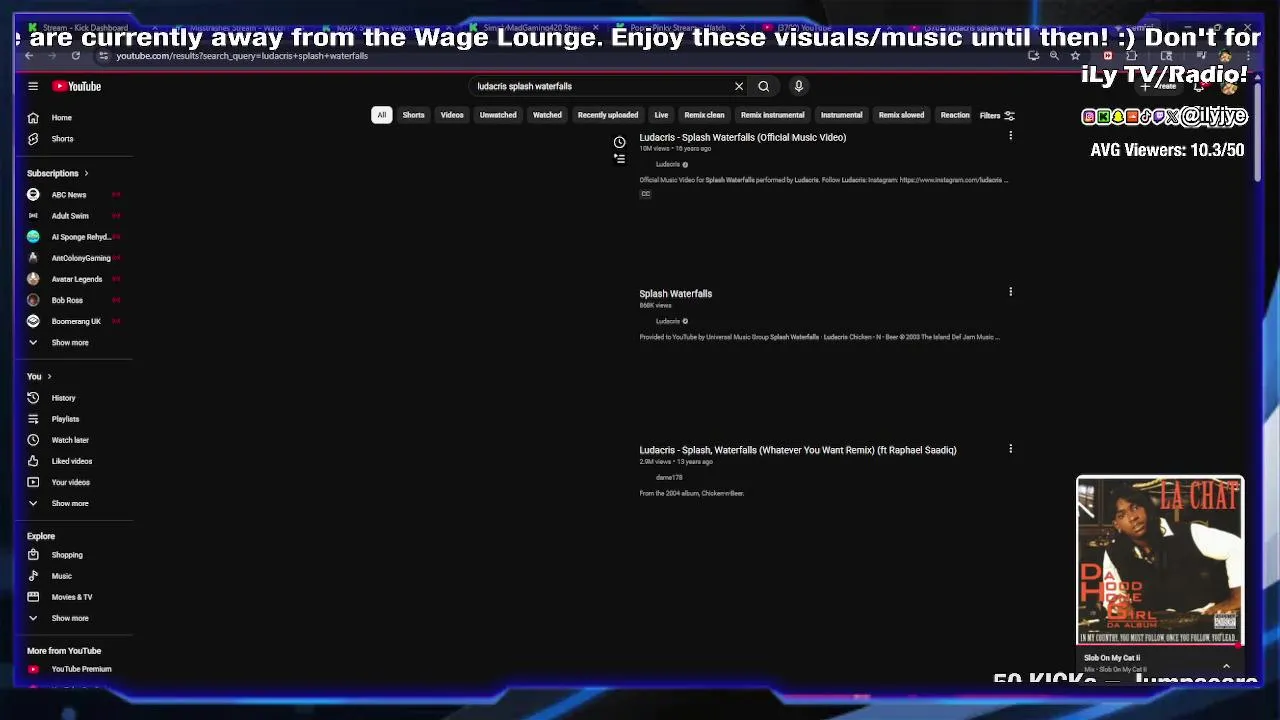Select the Reaction chip

click(955, 115)
